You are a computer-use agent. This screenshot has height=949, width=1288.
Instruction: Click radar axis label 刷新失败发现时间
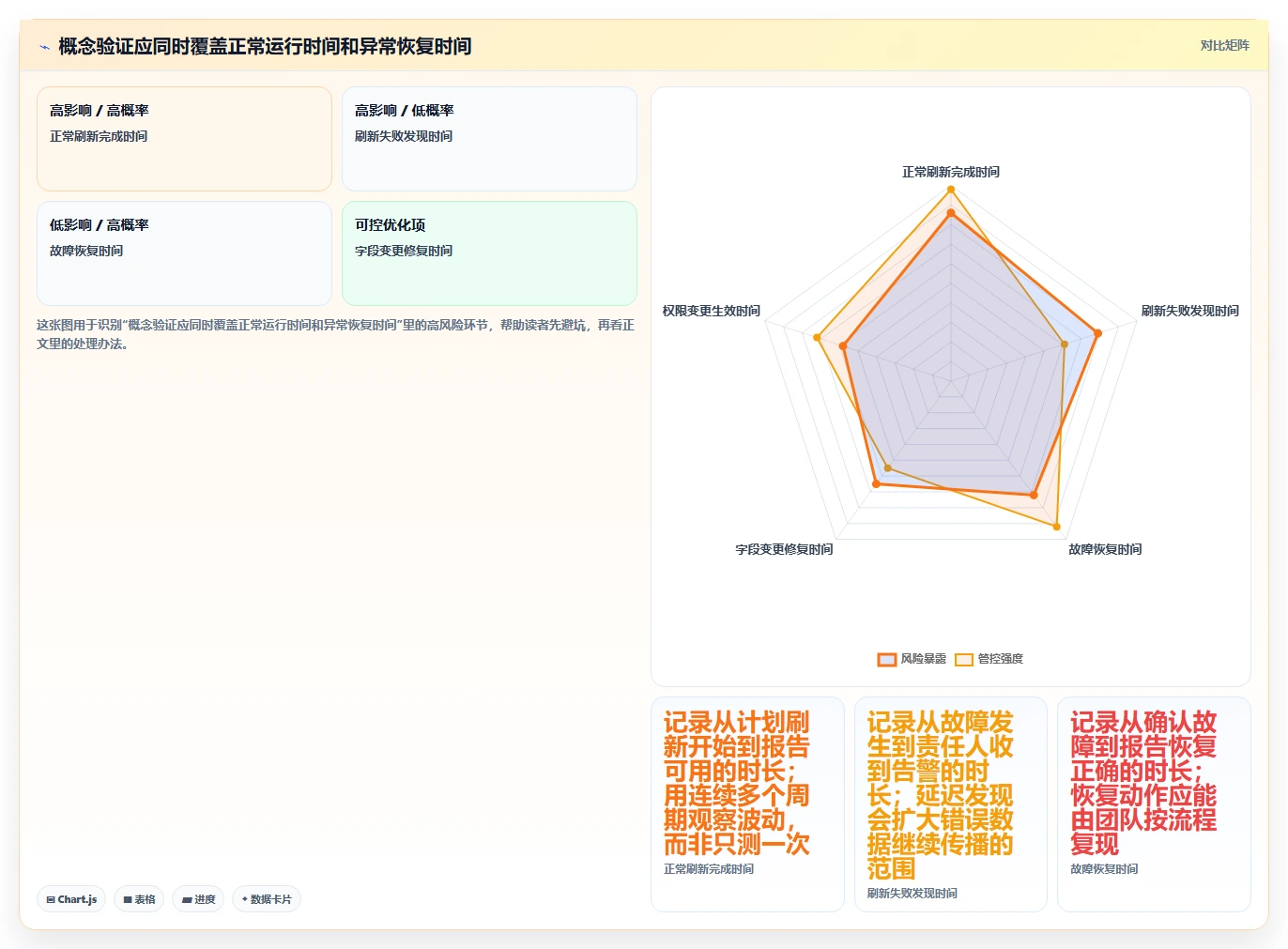(x=1190, y=311)
